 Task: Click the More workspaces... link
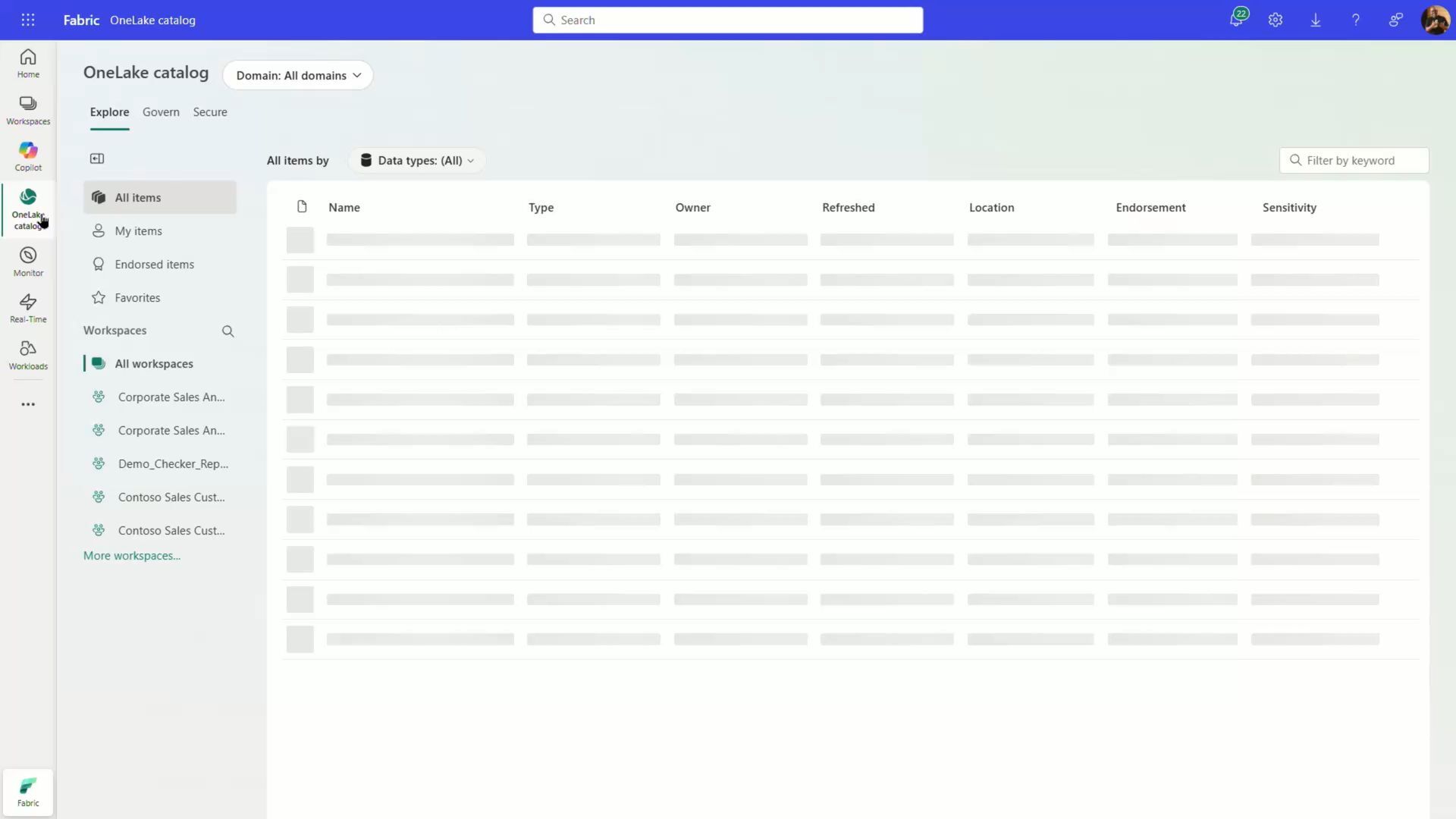[x=132, y=556]
